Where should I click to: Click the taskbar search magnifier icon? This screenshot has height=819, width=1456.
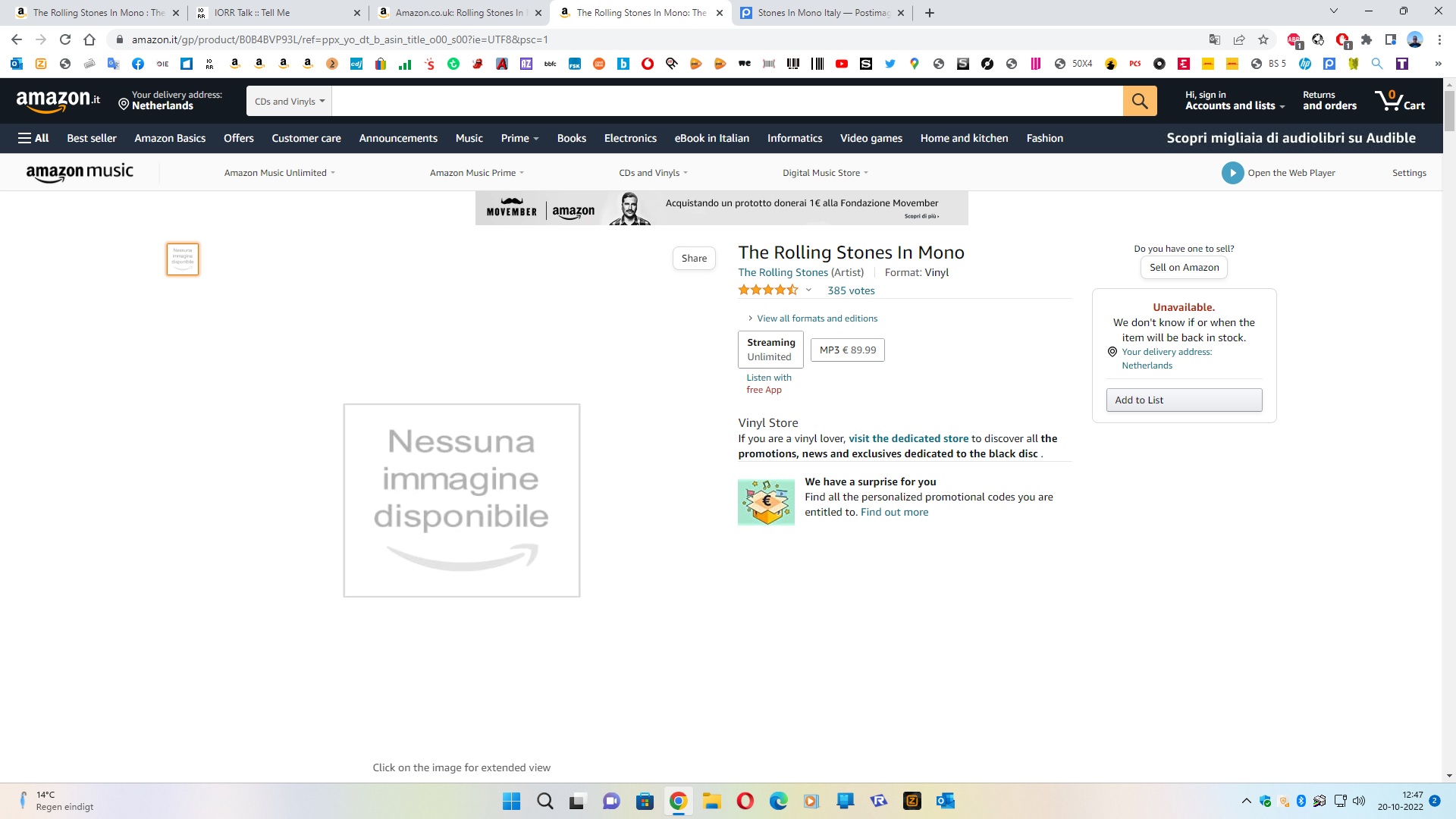pyautogui.click(x=545, y=801)
